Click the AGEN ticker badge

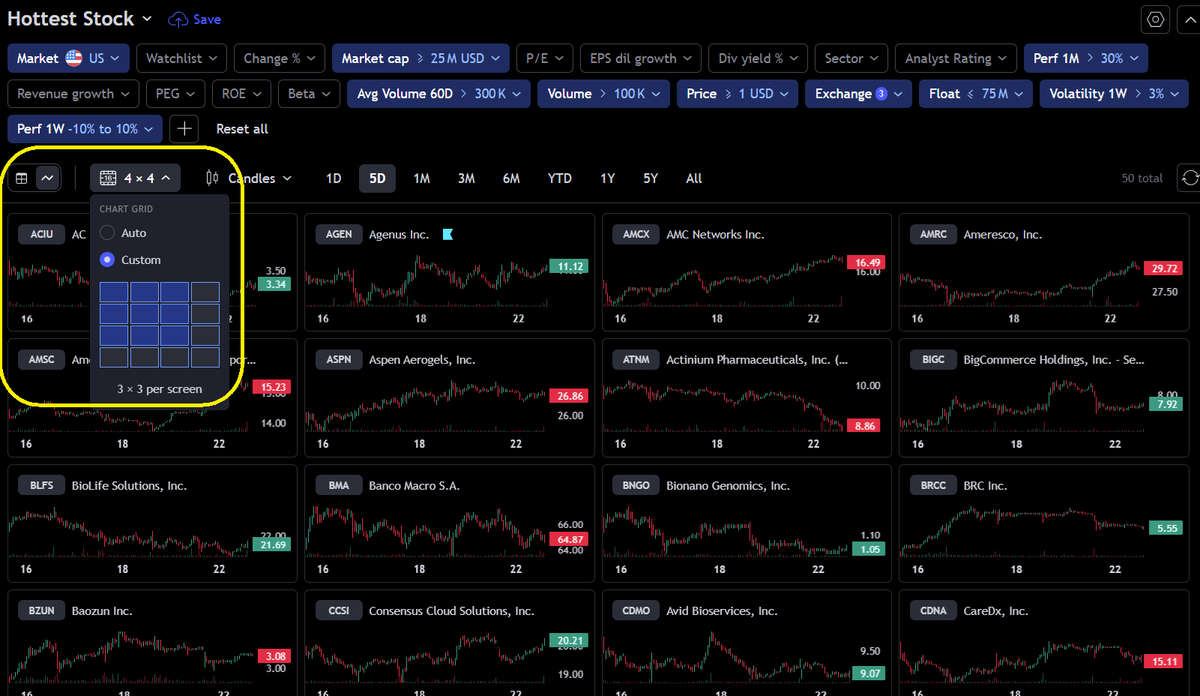coord(339,234)
